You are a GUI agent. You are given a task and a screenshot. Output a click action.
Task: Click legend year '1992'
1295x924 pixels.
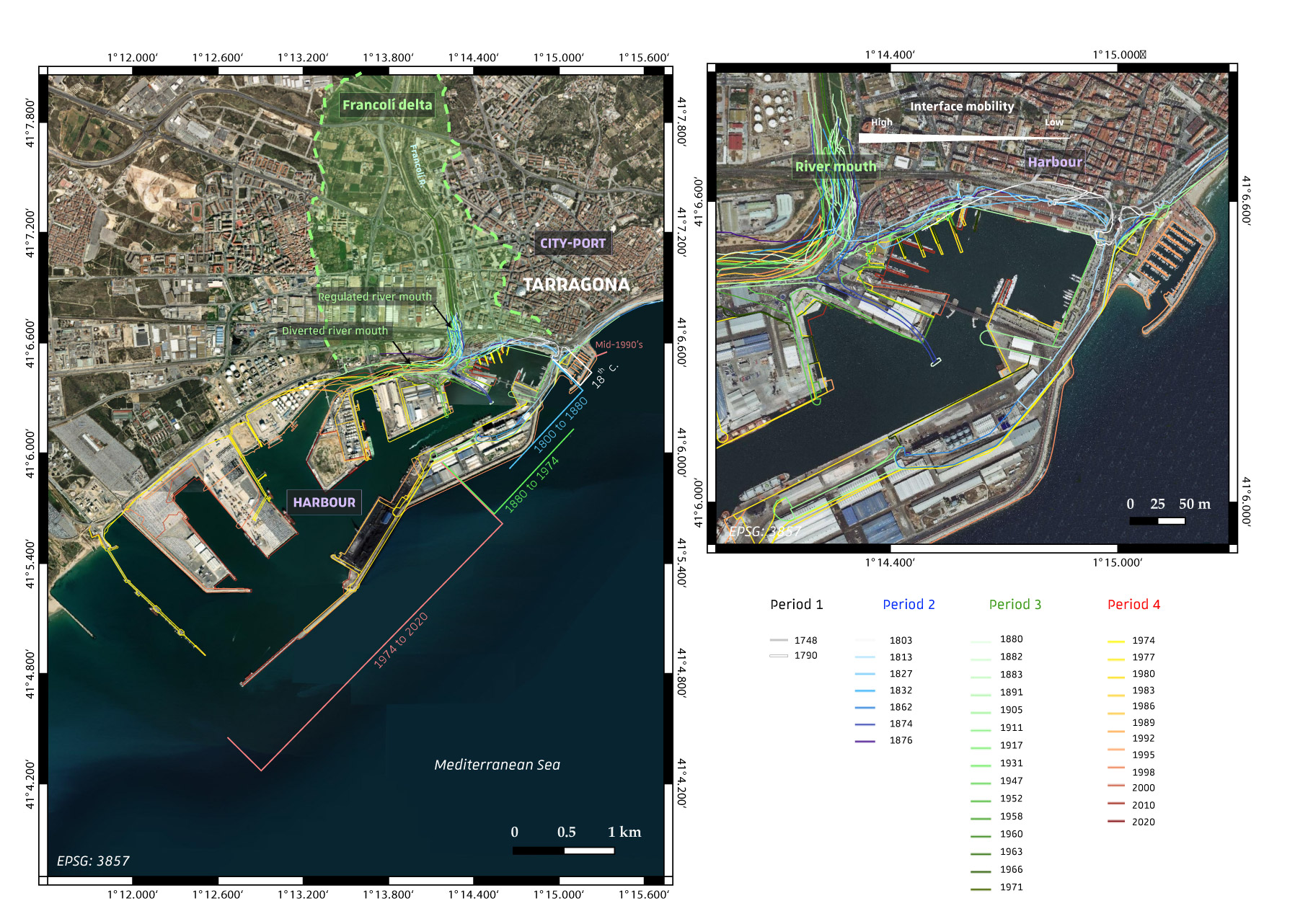(1144, 738)
